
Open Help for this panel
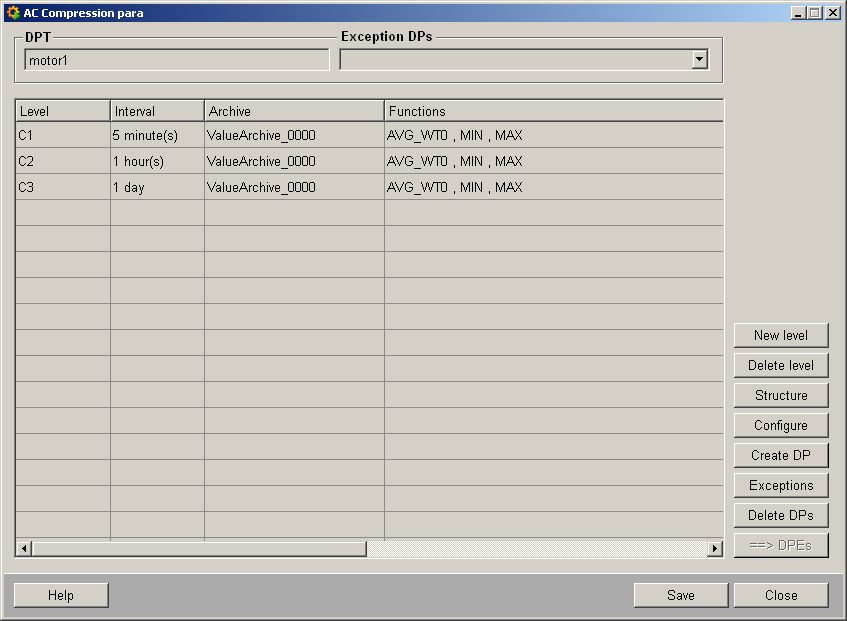(61, 596)
